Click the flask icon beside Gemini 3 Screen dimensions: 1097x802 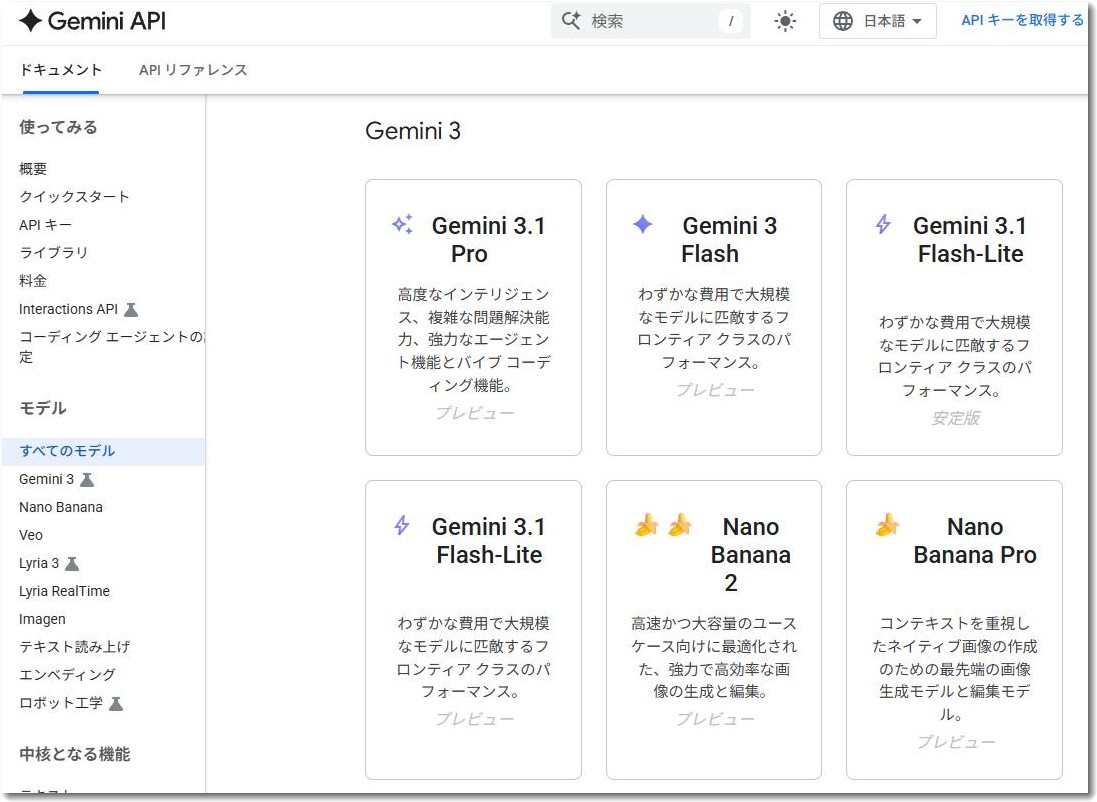pyautogui.click(x=87, y=479)
